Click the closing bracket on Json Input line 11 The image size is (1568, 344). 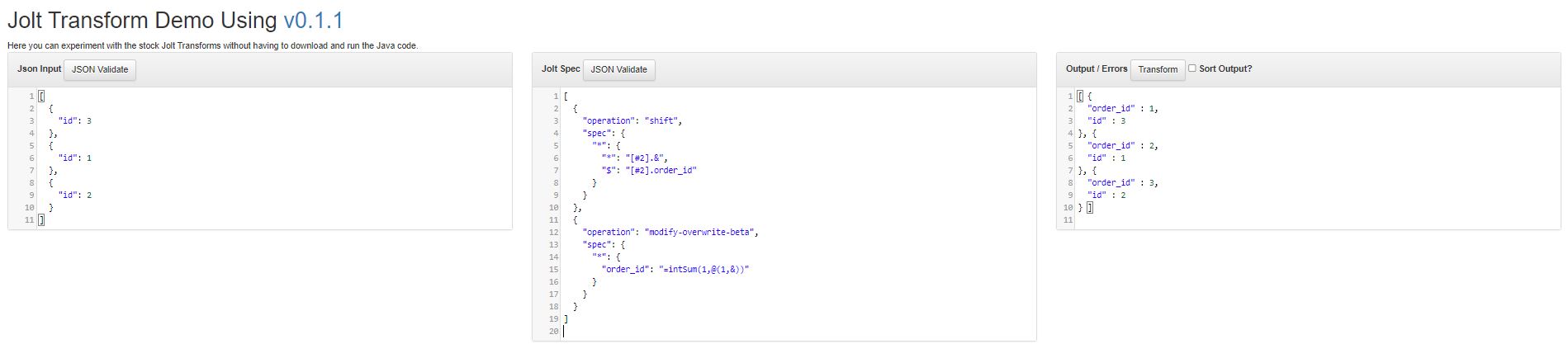pos(41,219)
